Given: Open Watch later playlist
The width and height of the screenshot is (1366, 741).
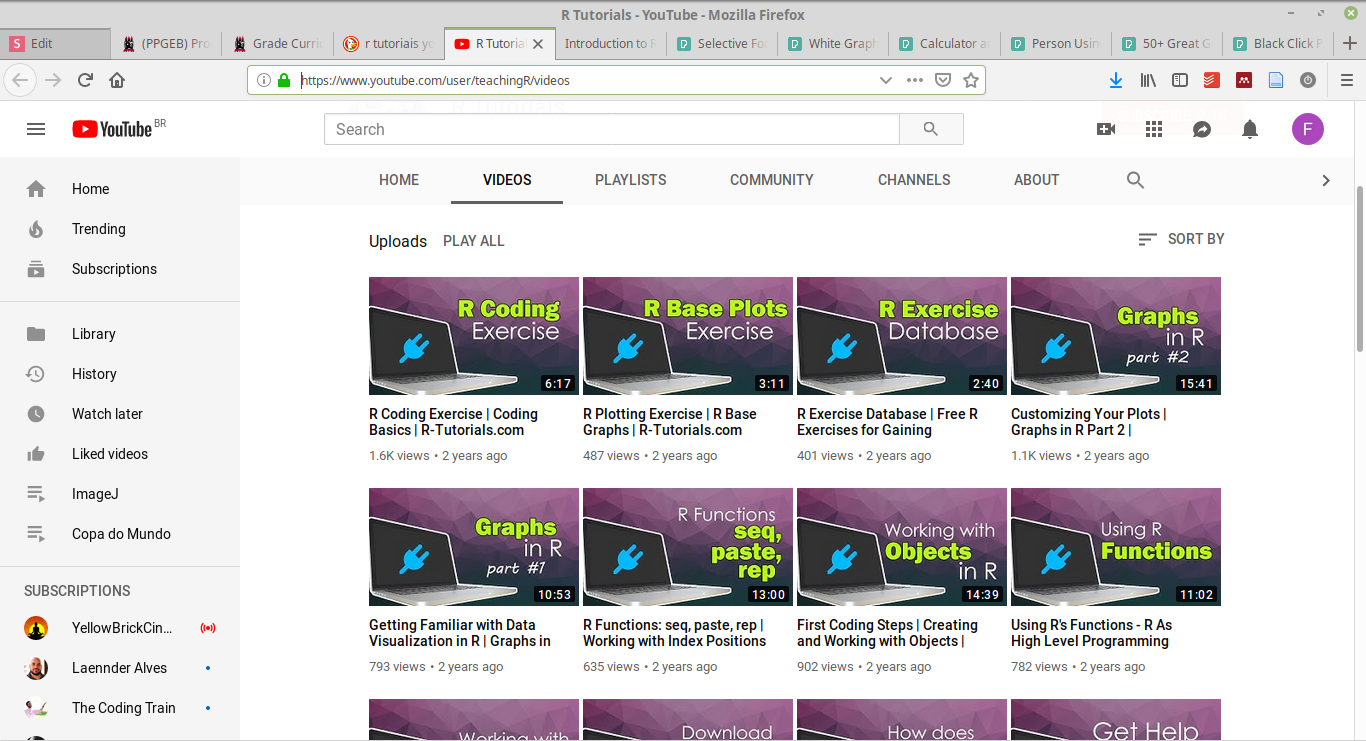Looking at the screenshot, I should 120,414.
